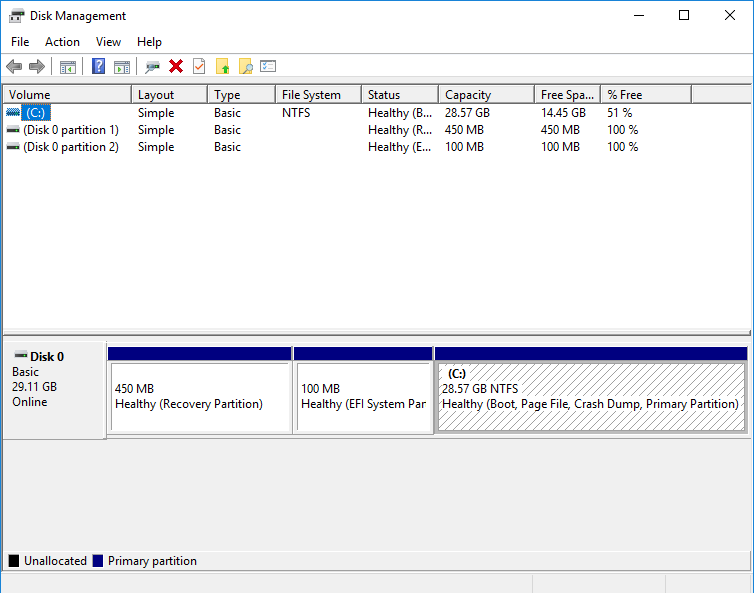Click the Forward arrow in toolbar

coord(37,67)
